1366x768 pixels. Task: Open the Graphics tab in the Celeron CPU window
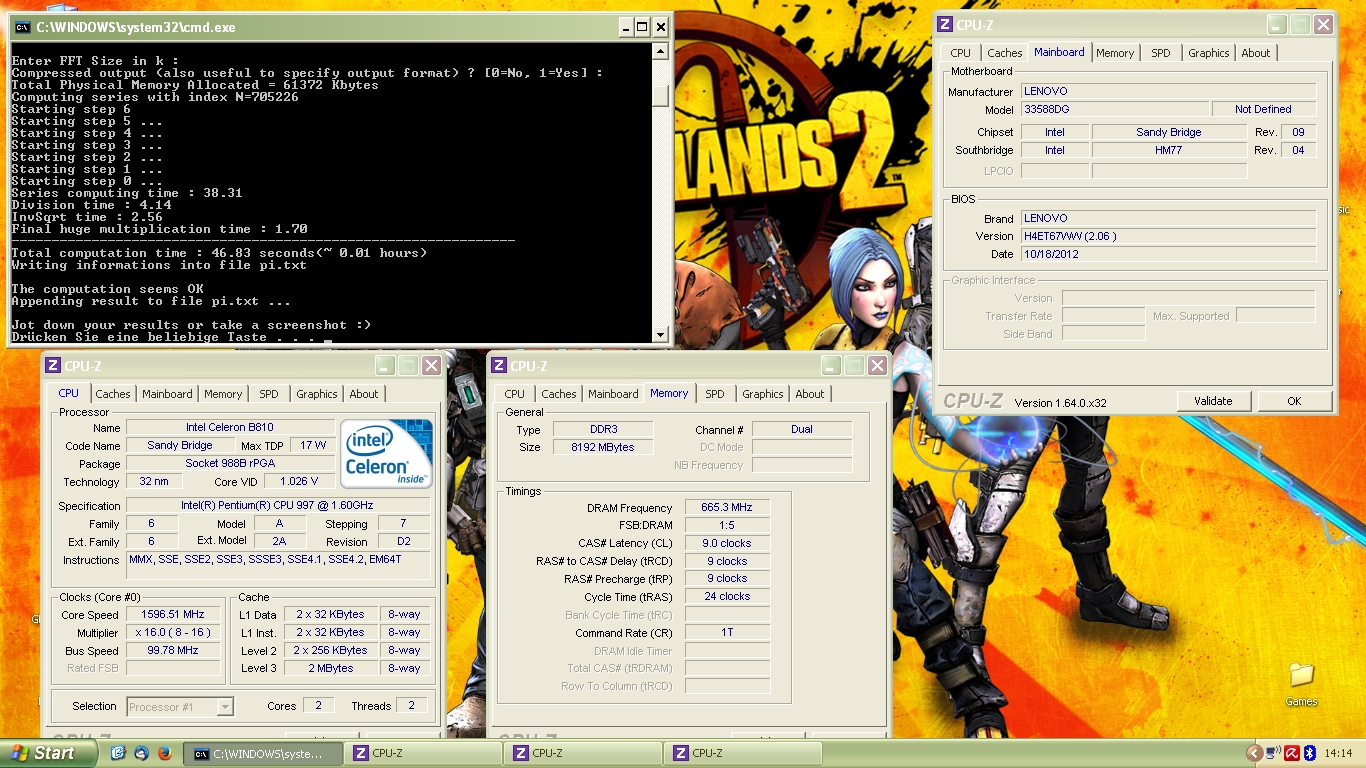(317, 394)
